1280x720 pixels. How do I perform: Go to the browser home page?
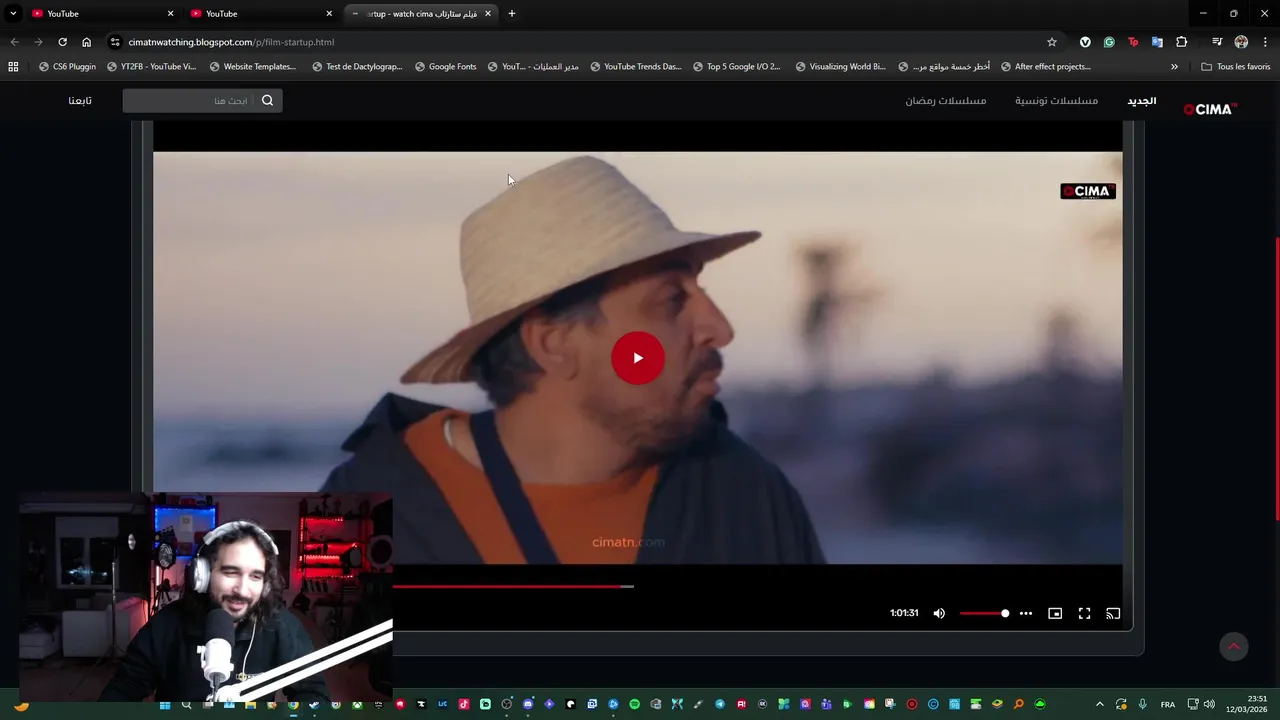click(86, 42)
